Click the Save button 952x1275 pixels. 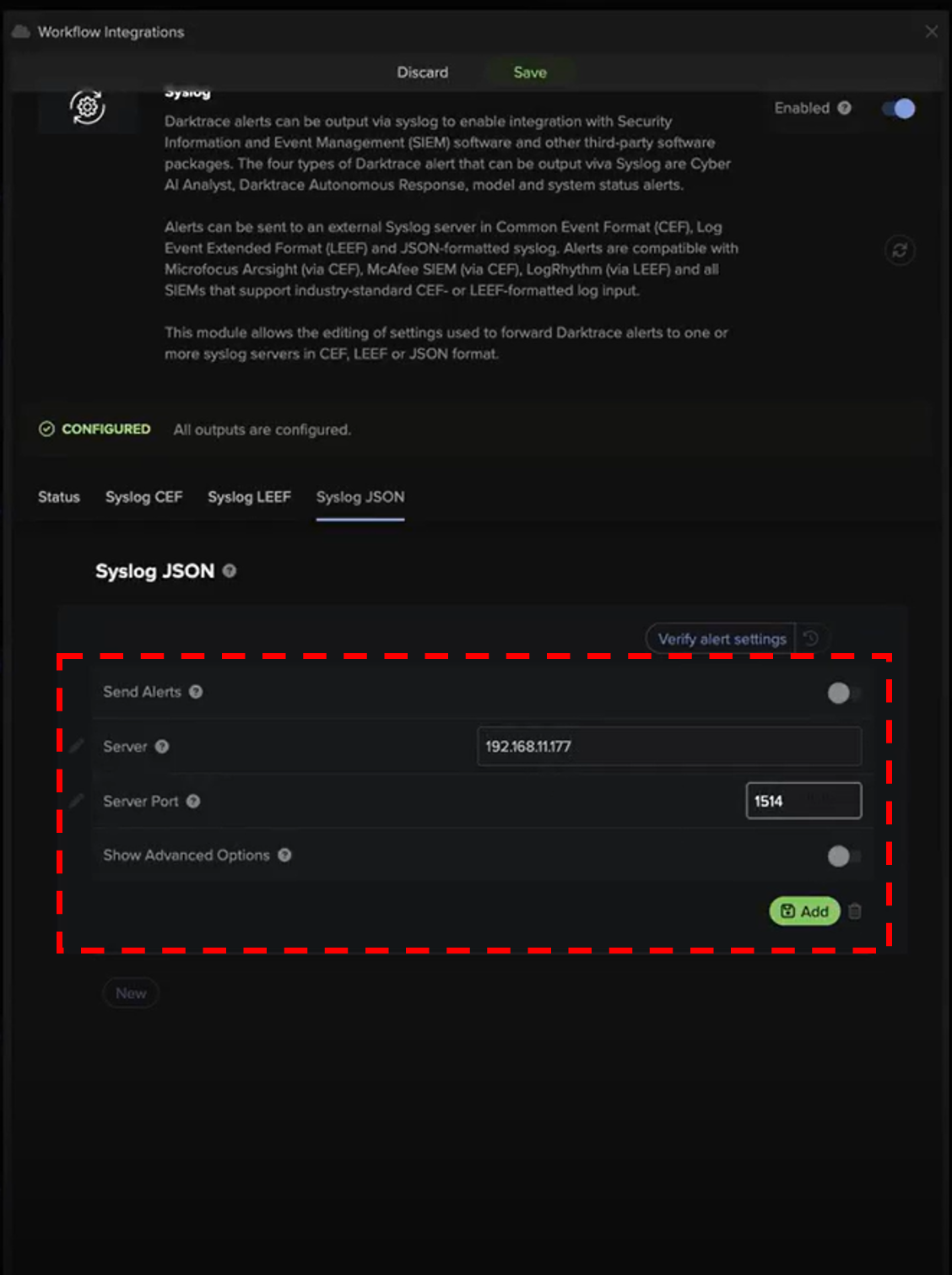pos(530,73)
